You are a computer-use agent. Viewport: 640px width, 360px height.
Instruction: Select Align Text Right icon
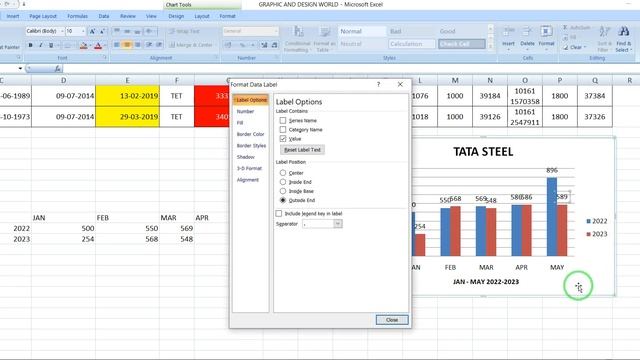click(x=138, y=44)
